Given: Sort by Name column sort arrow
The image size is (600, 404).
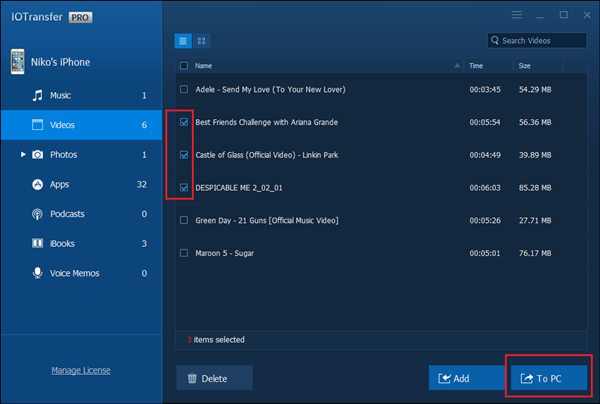Looking at the screenshot, I should coord(458,65).
